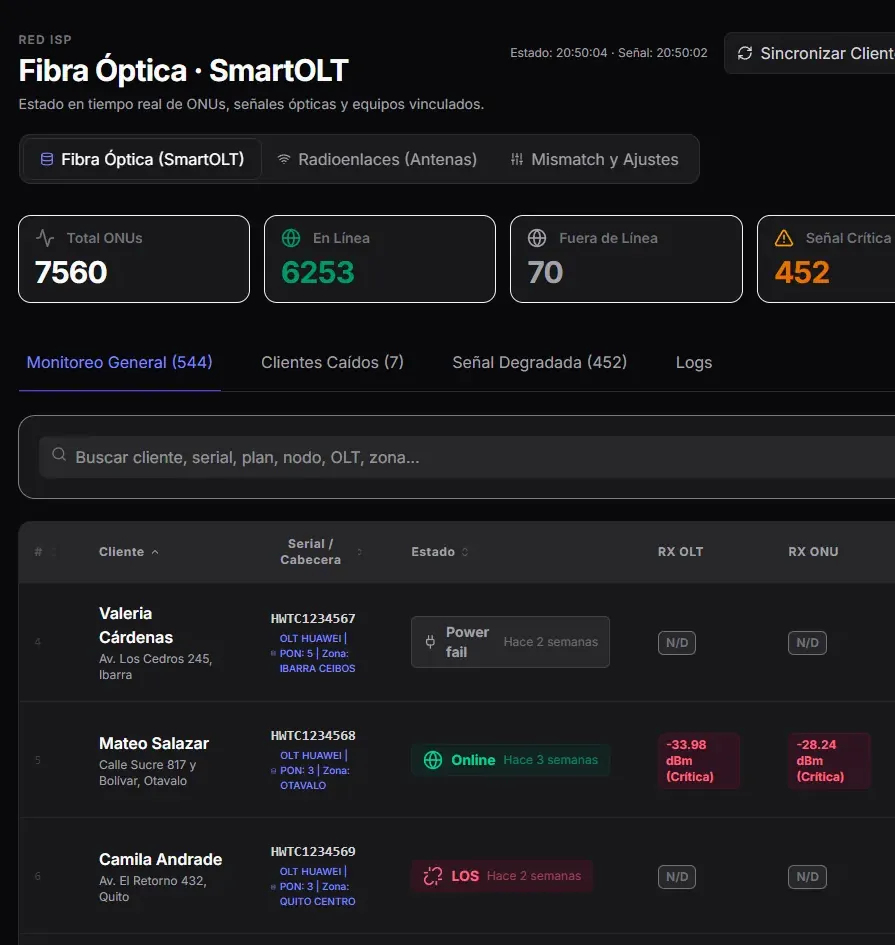The width and height of the screenshot is (895, 945).
Task: Select the Monitoreo General (544) tab
Action: 119,362
